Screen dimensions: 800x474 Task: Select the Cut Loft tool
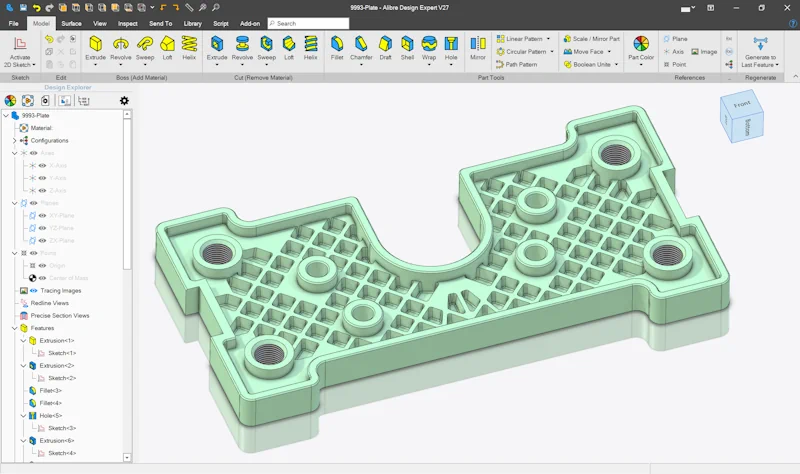(x=289, y=48)
